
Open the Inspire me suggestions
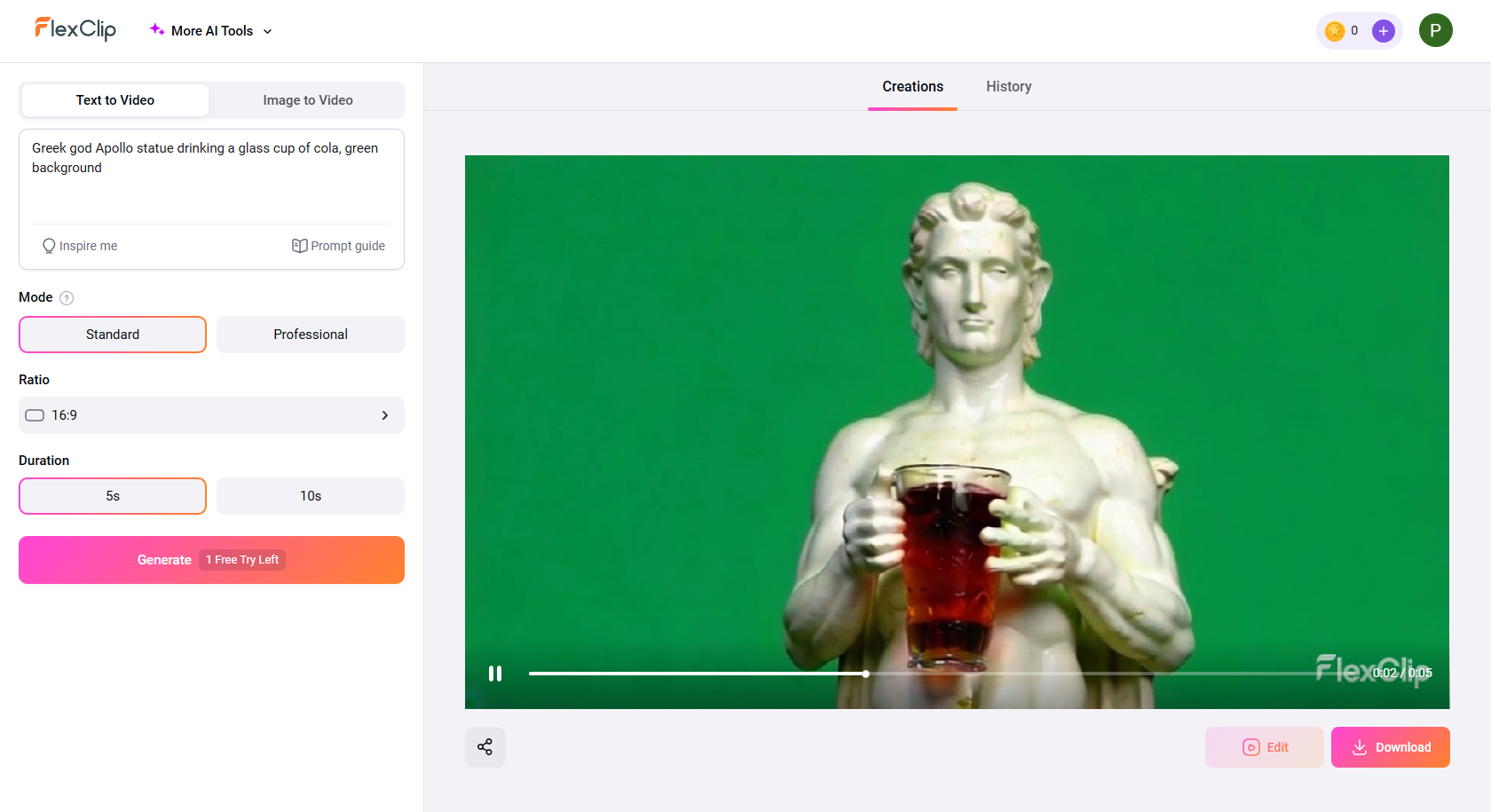click(x=79, y=245)
